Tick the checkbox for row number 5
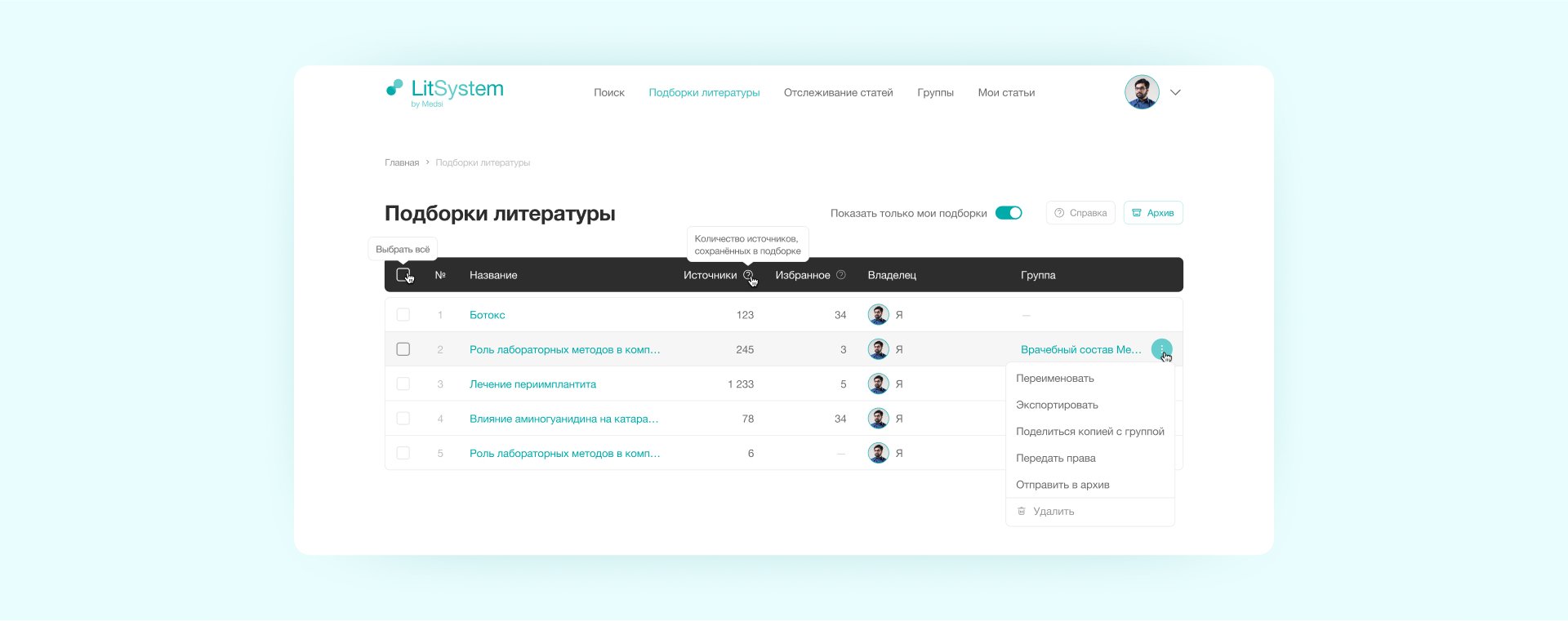 click(x=403, y=453)
